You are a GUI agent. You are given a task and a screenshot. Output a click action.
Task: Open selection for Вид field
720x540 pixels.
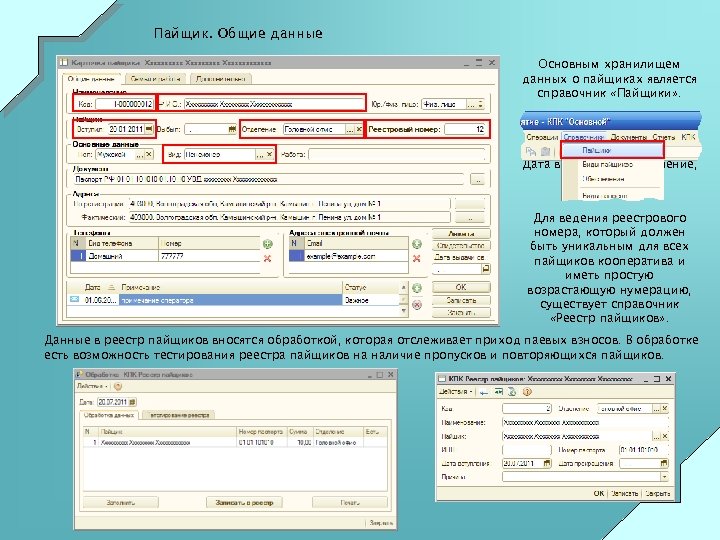coord(260,155)
